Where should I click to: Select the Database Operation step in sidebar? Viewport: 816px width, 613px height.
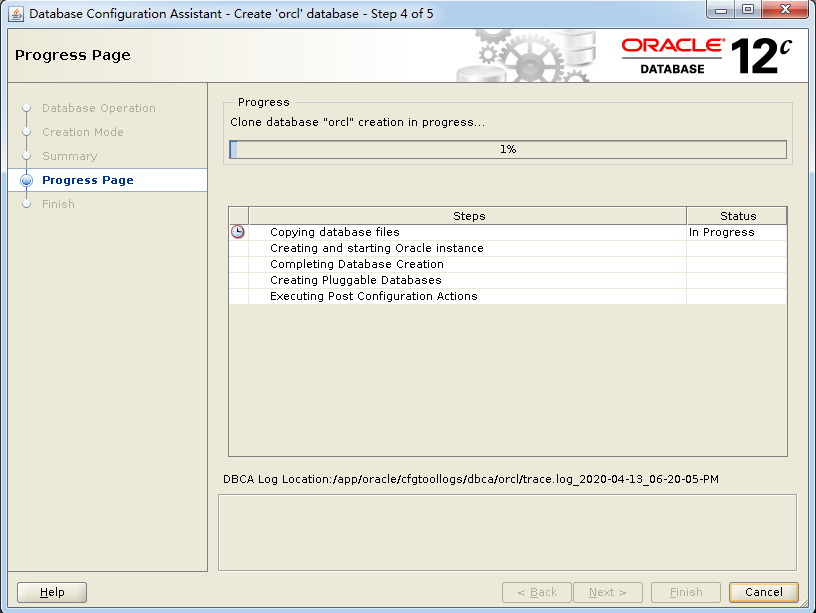(98, 108)
